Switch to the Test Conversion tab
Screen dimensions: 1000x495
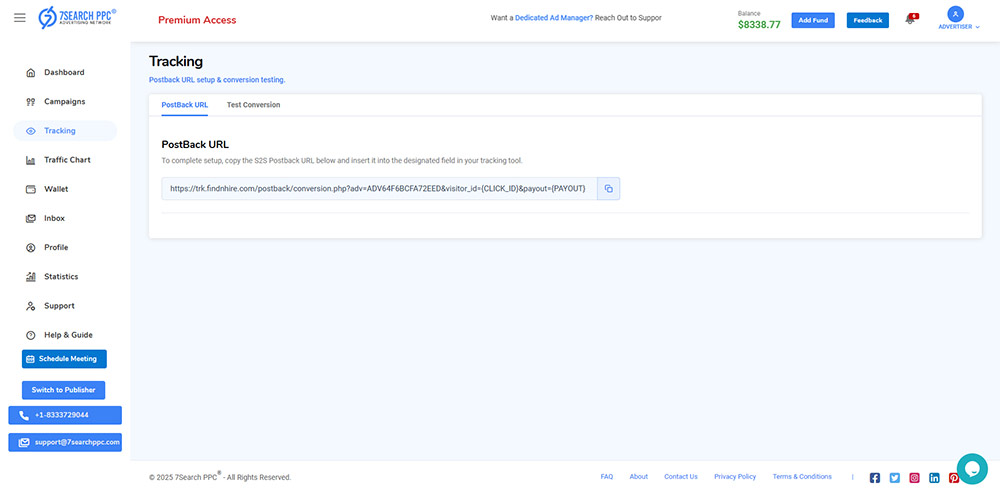click(x=253, y=105)
